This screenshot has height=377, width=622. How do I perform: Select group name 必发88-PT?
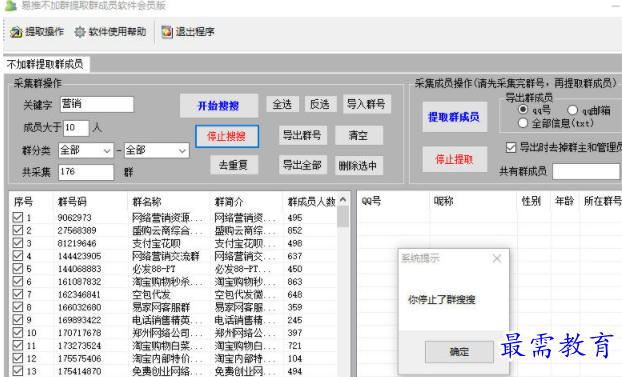[x=154, y=269]
